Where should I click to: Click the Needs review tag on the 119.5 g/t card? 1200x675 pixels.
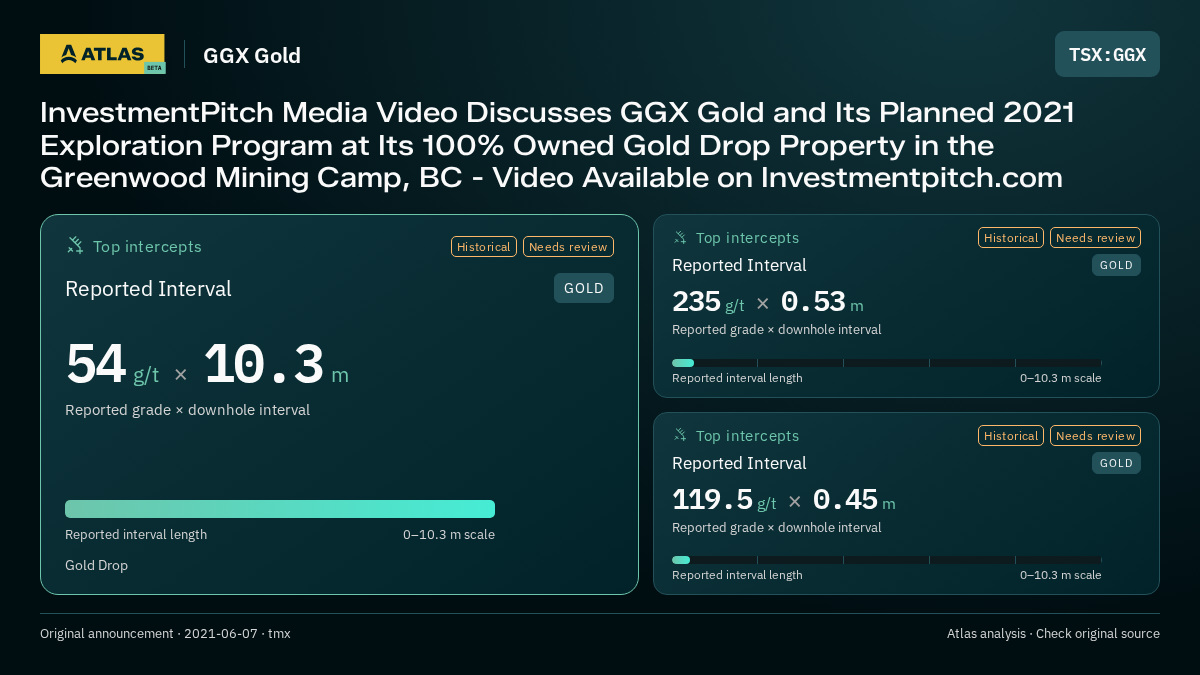click(1095, 436)
